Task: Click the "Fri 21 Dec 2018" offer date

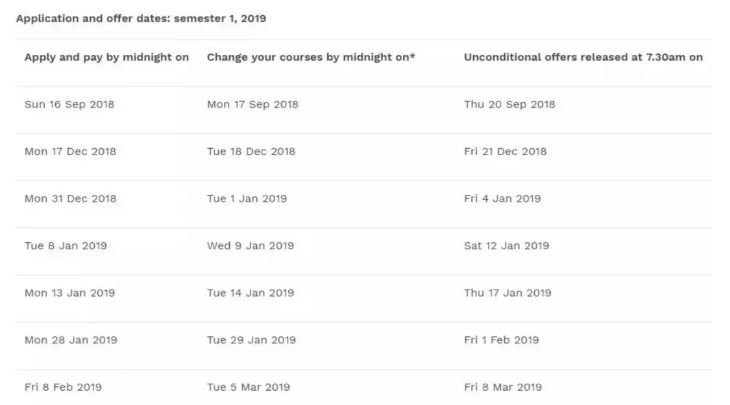Action: tap(505, 152)
